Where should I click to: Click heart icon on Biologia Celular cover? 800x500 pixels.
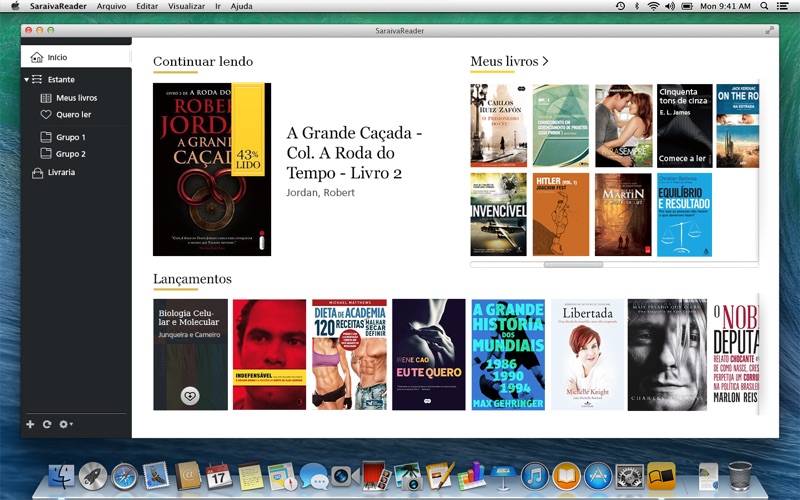click(x=190, y=395)
